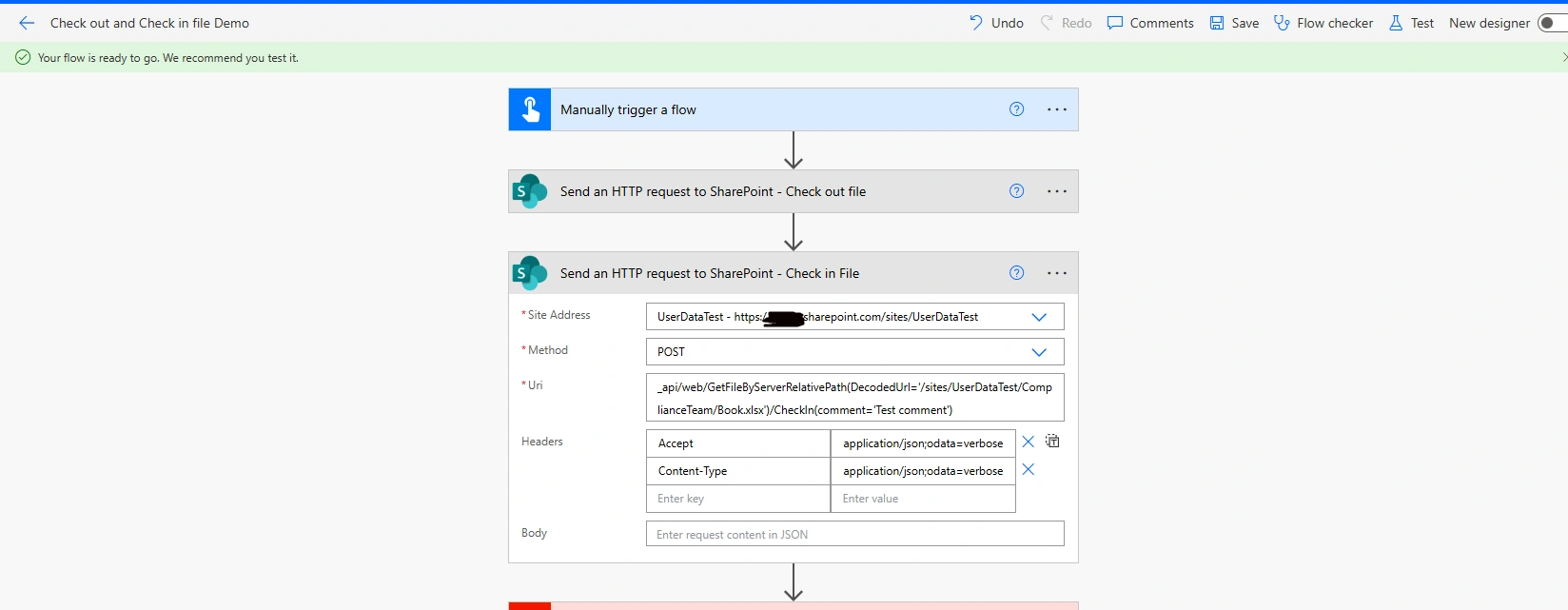
Task: Click the Site Address label
Action: (x=559, y=315)
